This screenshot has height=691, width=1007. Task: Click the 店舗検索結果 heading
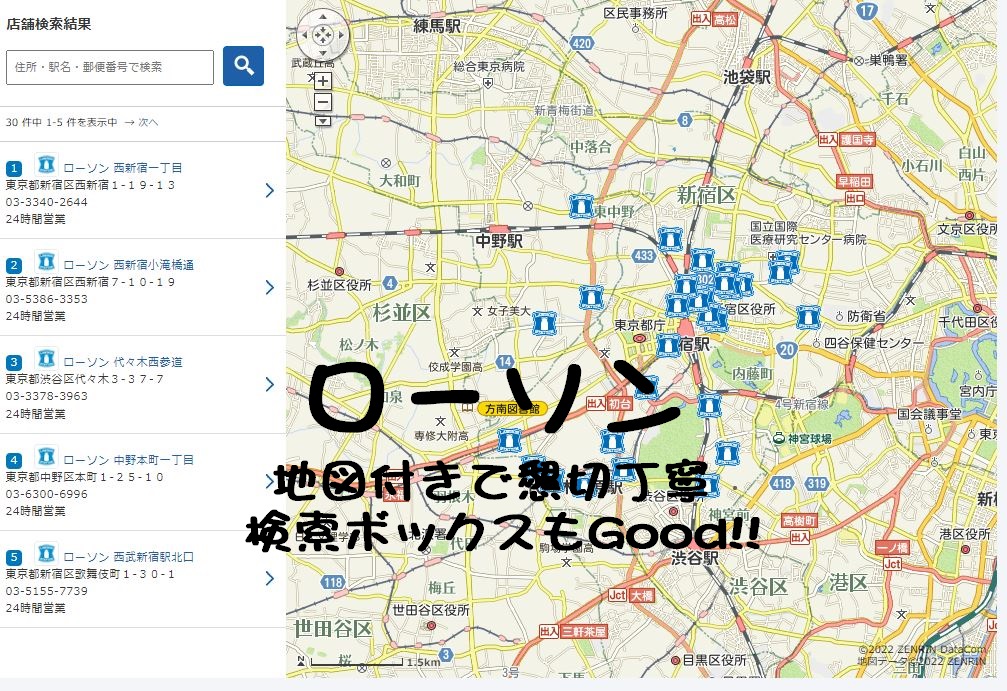[49, 24]
